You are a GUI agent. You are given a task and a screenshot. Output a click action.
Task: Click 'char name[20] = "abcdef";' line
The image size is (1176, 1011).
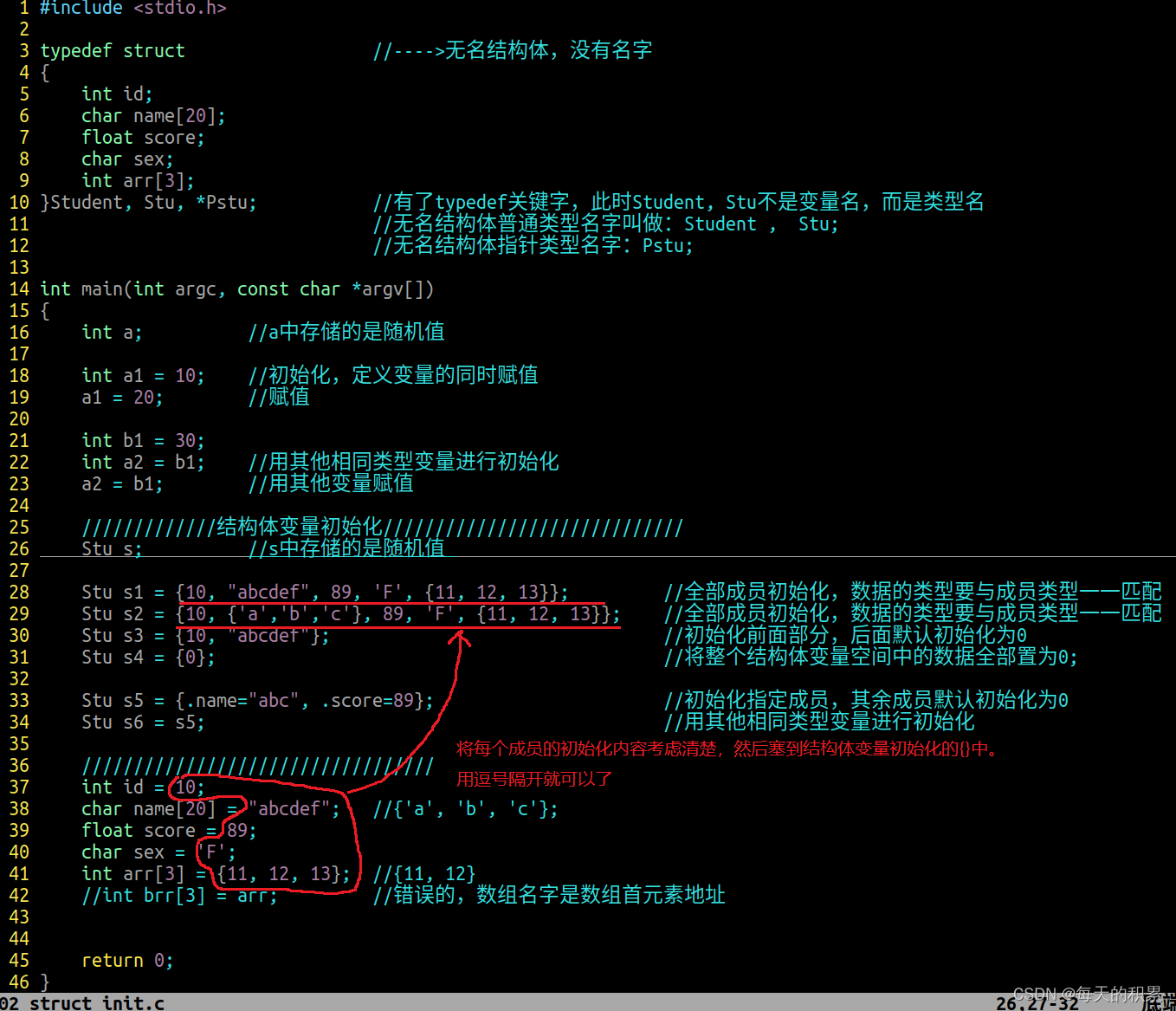pyautogui.click(x=210, y=809)
